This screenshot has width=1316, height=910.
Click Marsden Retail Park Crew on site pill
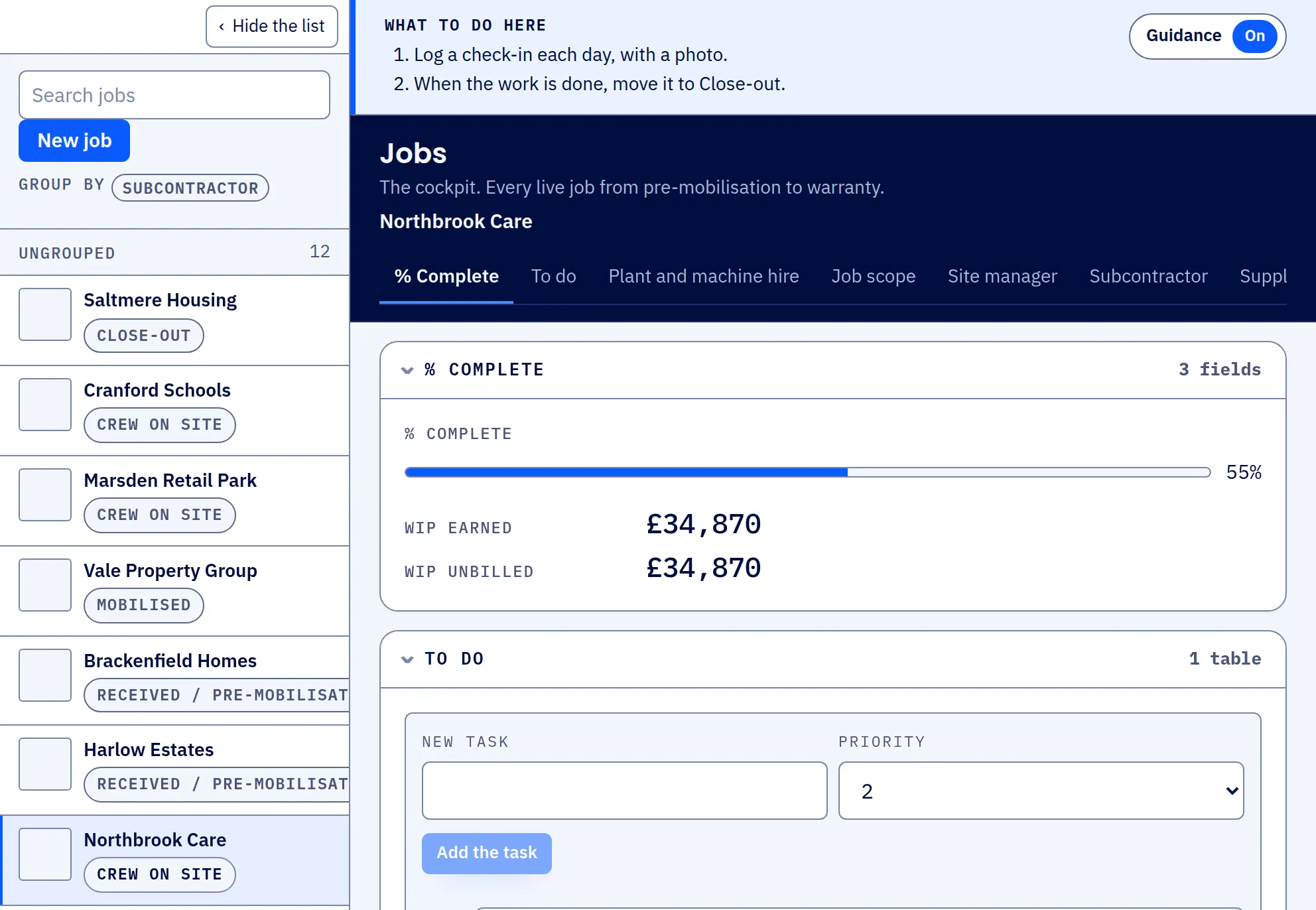160,515
